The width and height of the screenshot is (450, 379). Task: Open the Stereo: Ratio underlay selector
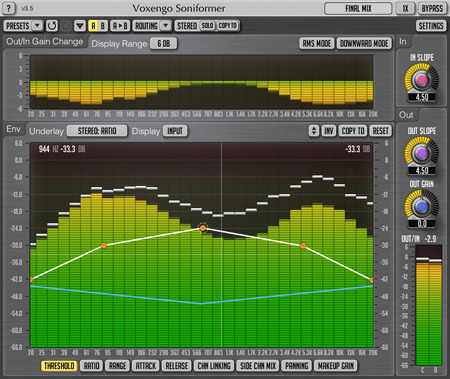pos(97,131)
